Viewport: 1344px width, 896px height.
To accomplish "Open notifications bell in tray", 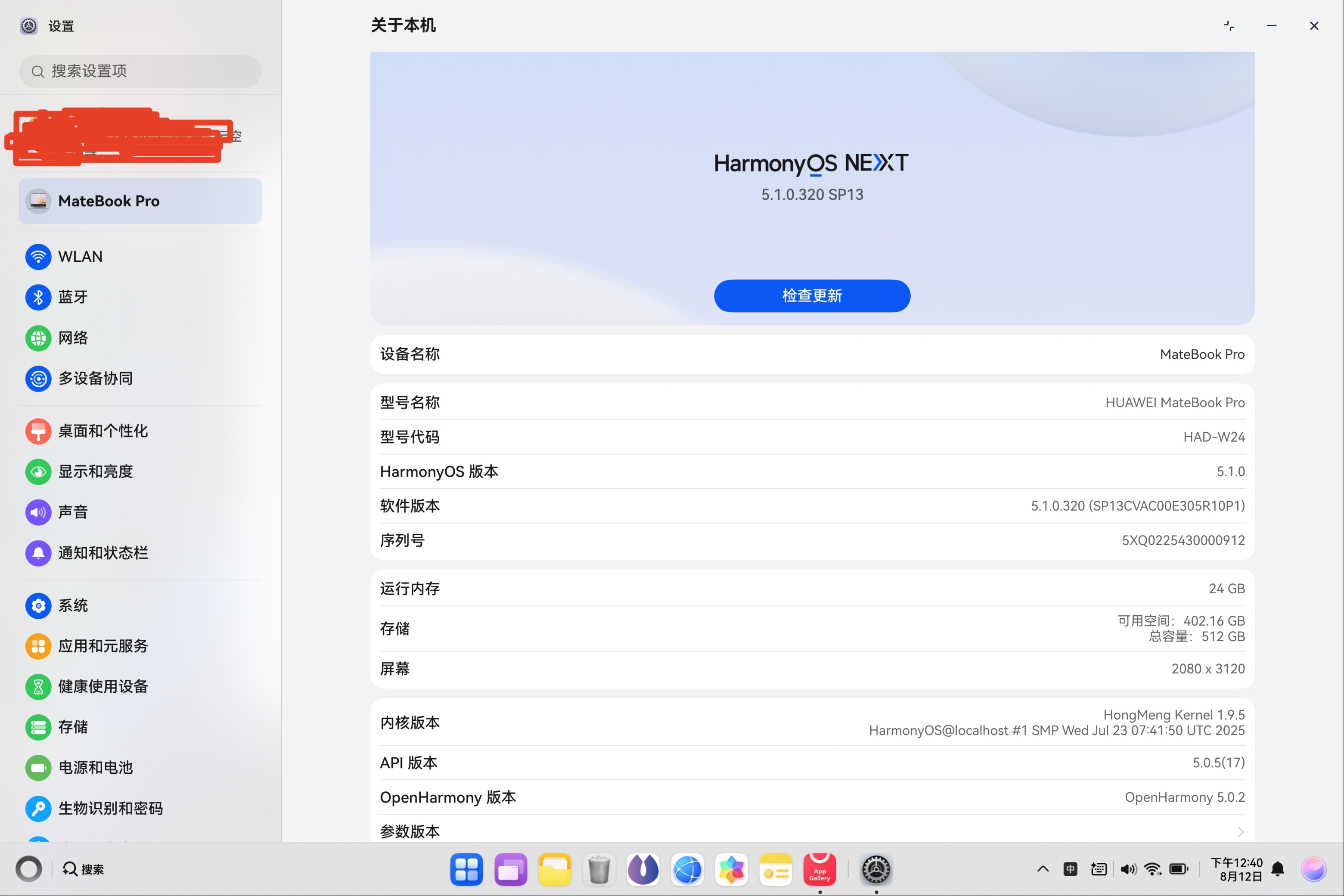I will pyautogui.click(x=1278, y=869).
